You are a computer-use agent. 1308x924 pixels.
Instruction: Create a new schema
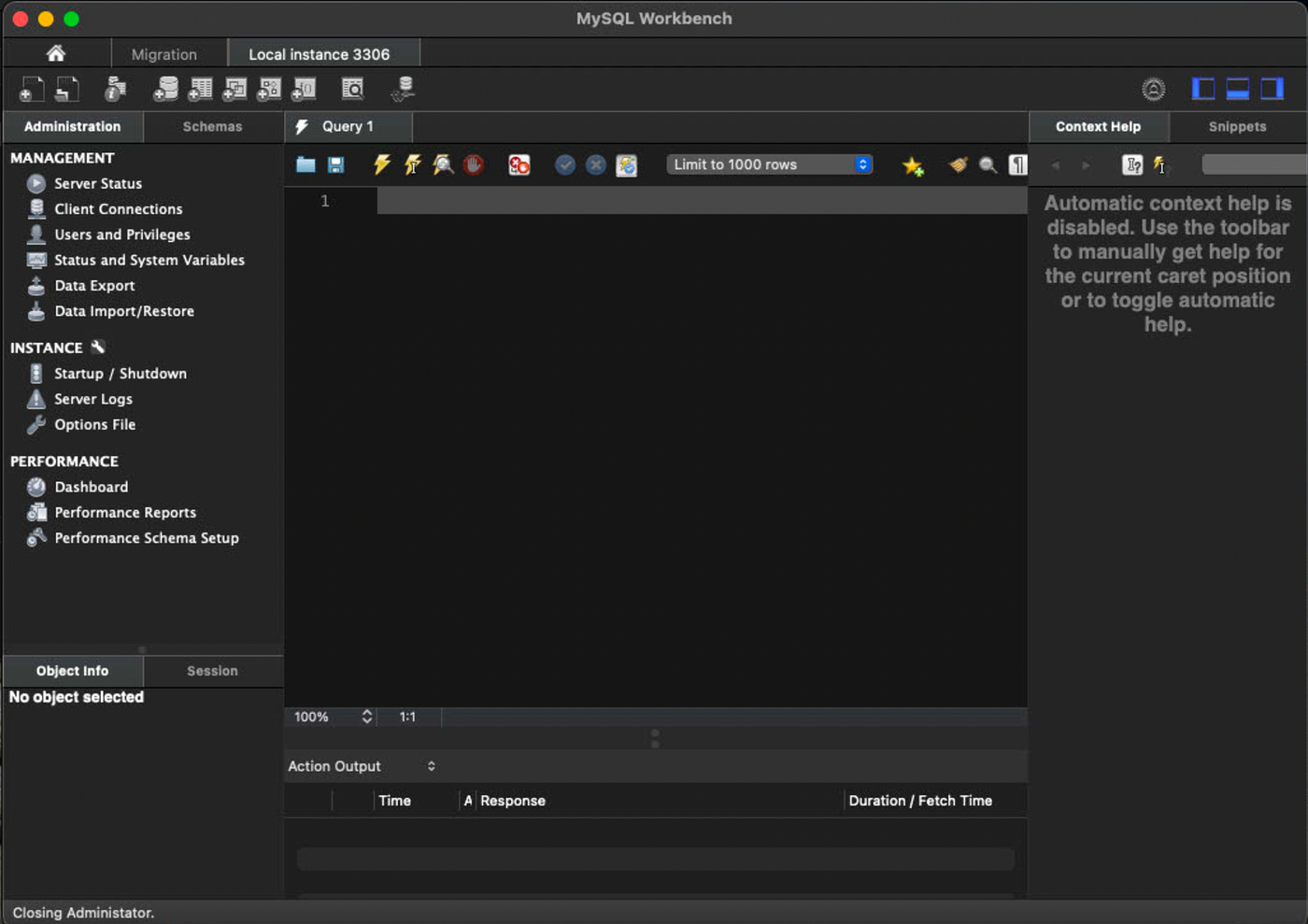click(x=165, y=90)
